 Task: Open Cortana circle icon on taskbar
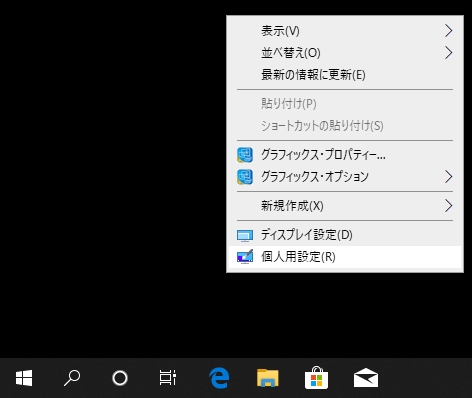coord(120,378)
